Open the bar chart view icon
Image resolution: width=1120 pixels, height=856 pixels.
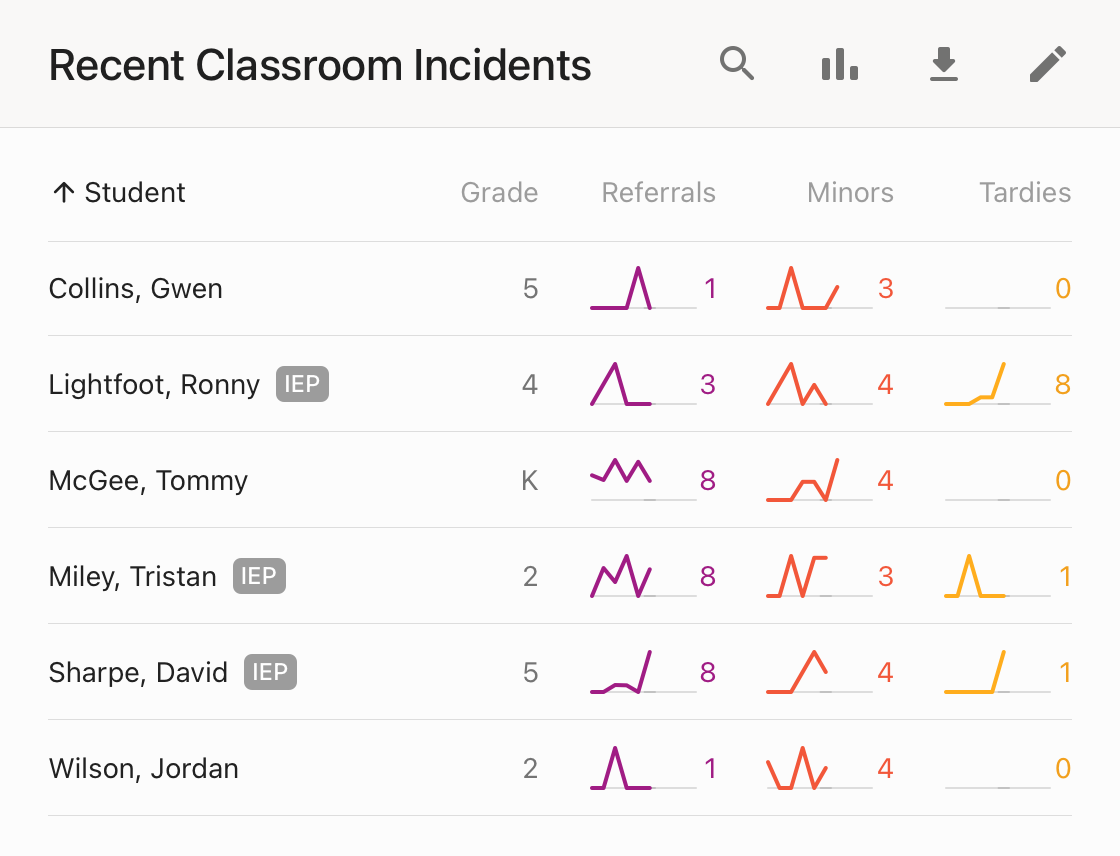(x=840, y=65)
